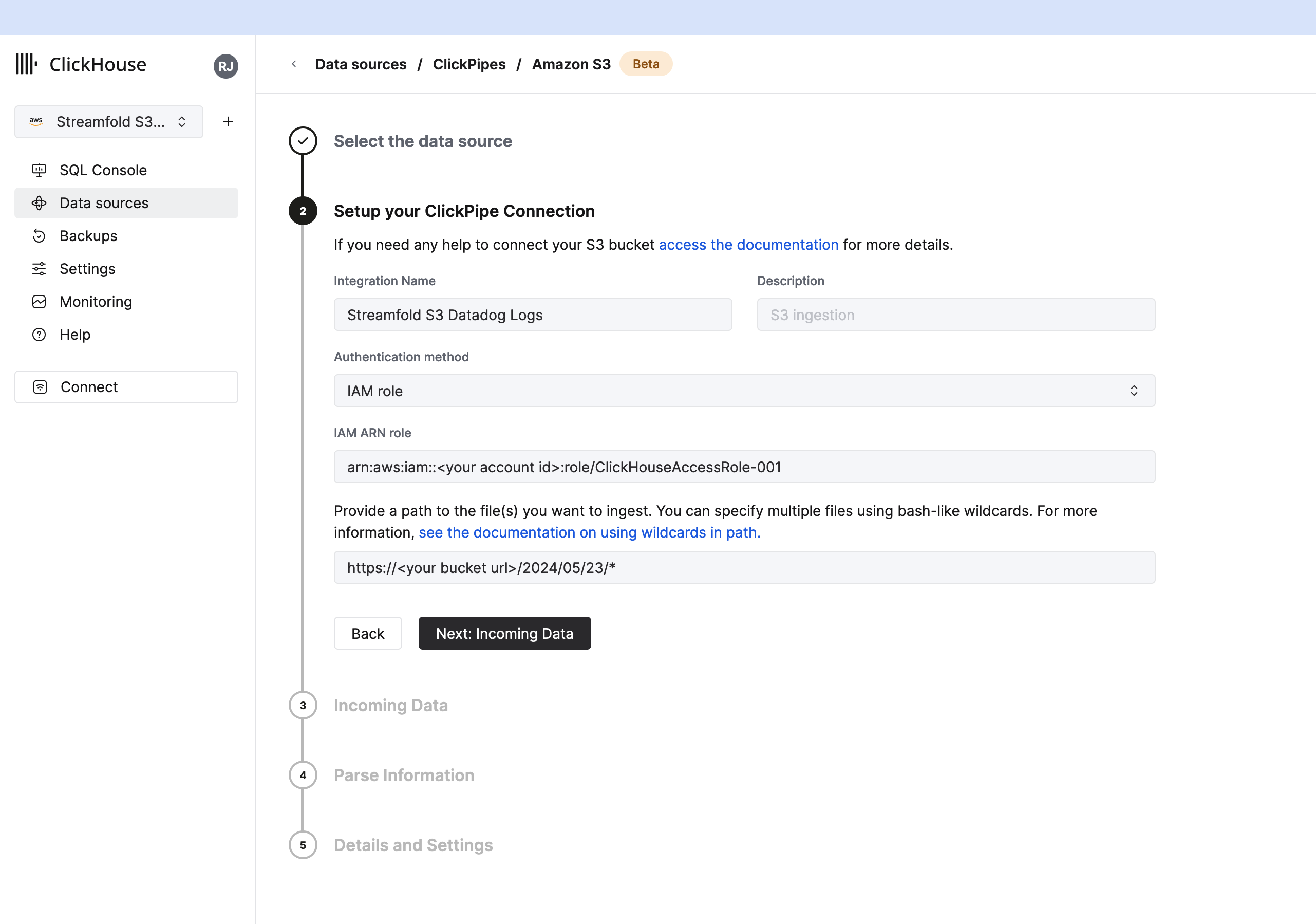Click completed step one checkmark circle
Screen dimensions: 1316x924
point(303,141)
